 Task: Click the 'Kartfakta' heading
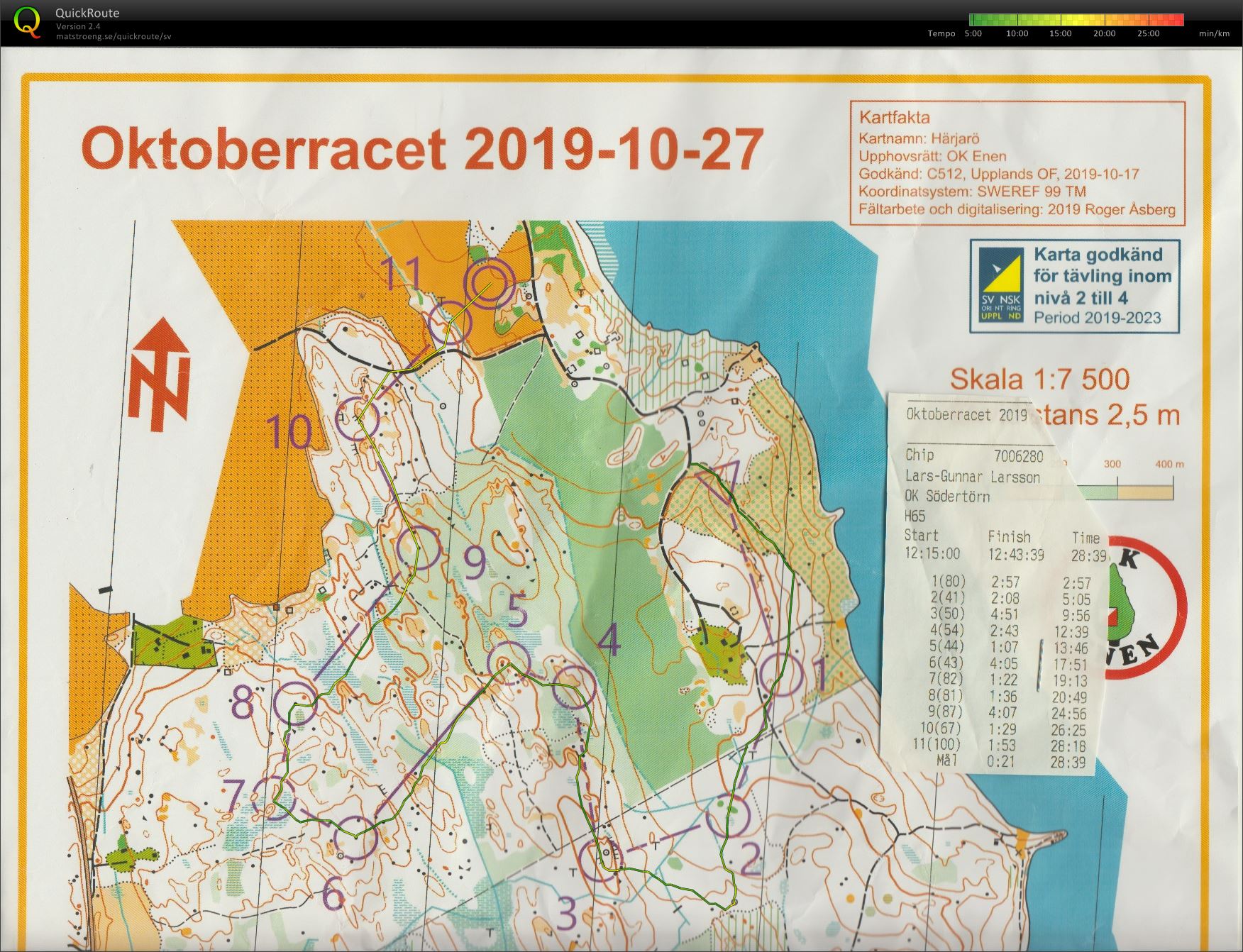[894, 117]
